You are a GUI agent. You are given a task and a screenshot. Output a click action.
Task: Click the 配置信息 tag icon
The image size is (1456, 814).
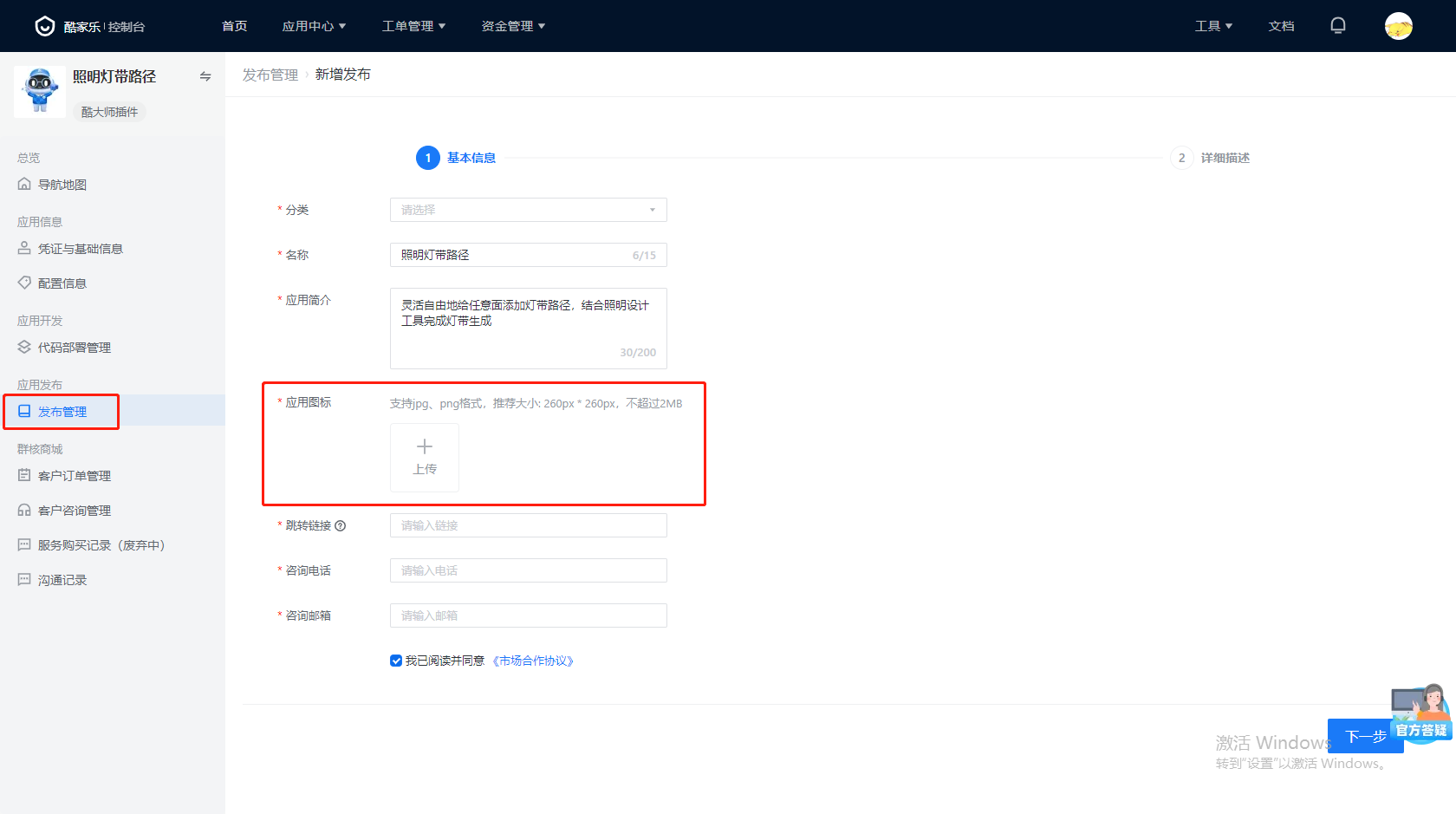click(24, 283)
